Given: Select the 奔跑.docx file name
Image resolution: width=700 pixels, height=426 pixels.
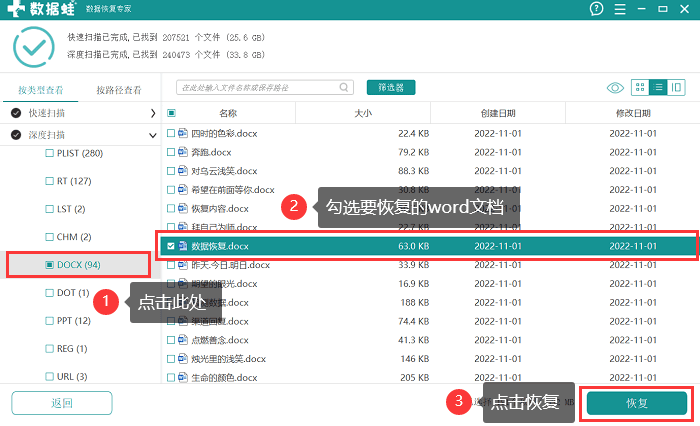Looking at the screenshot, I should pyautogui.click(x=211, y=152).
